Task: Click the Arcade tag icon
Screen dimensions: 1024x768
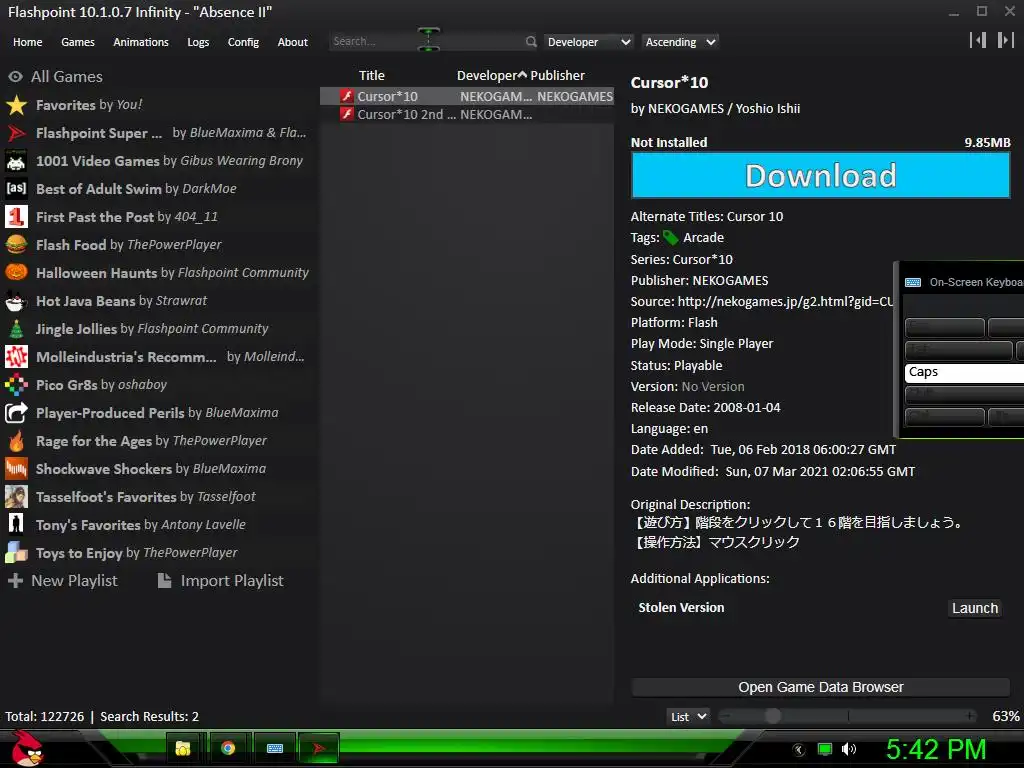Action: click(x=671, y=238)
